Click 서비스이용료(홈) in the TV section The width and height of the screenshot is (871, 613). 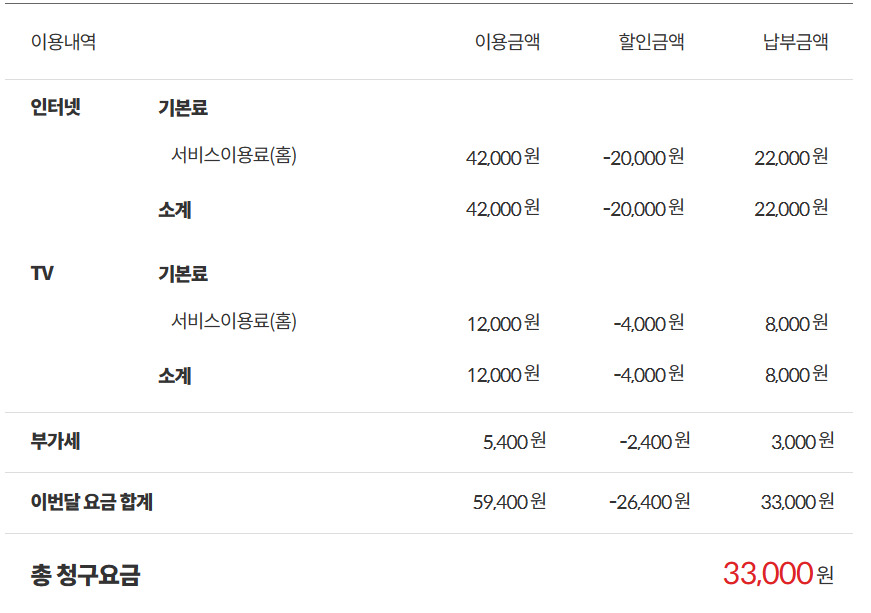click(x=233, y=321)
